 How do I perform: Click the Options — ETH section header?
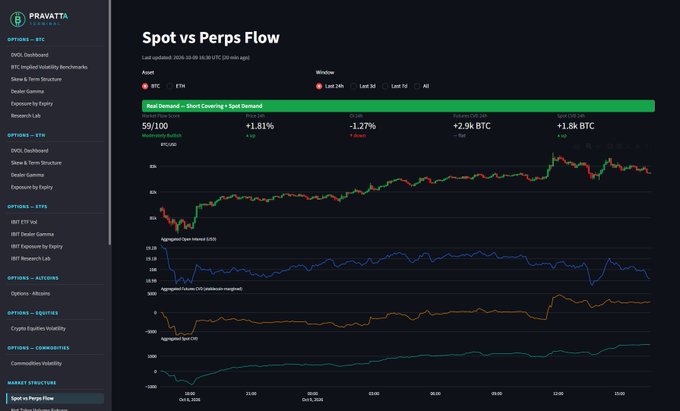tap(26, 135)
